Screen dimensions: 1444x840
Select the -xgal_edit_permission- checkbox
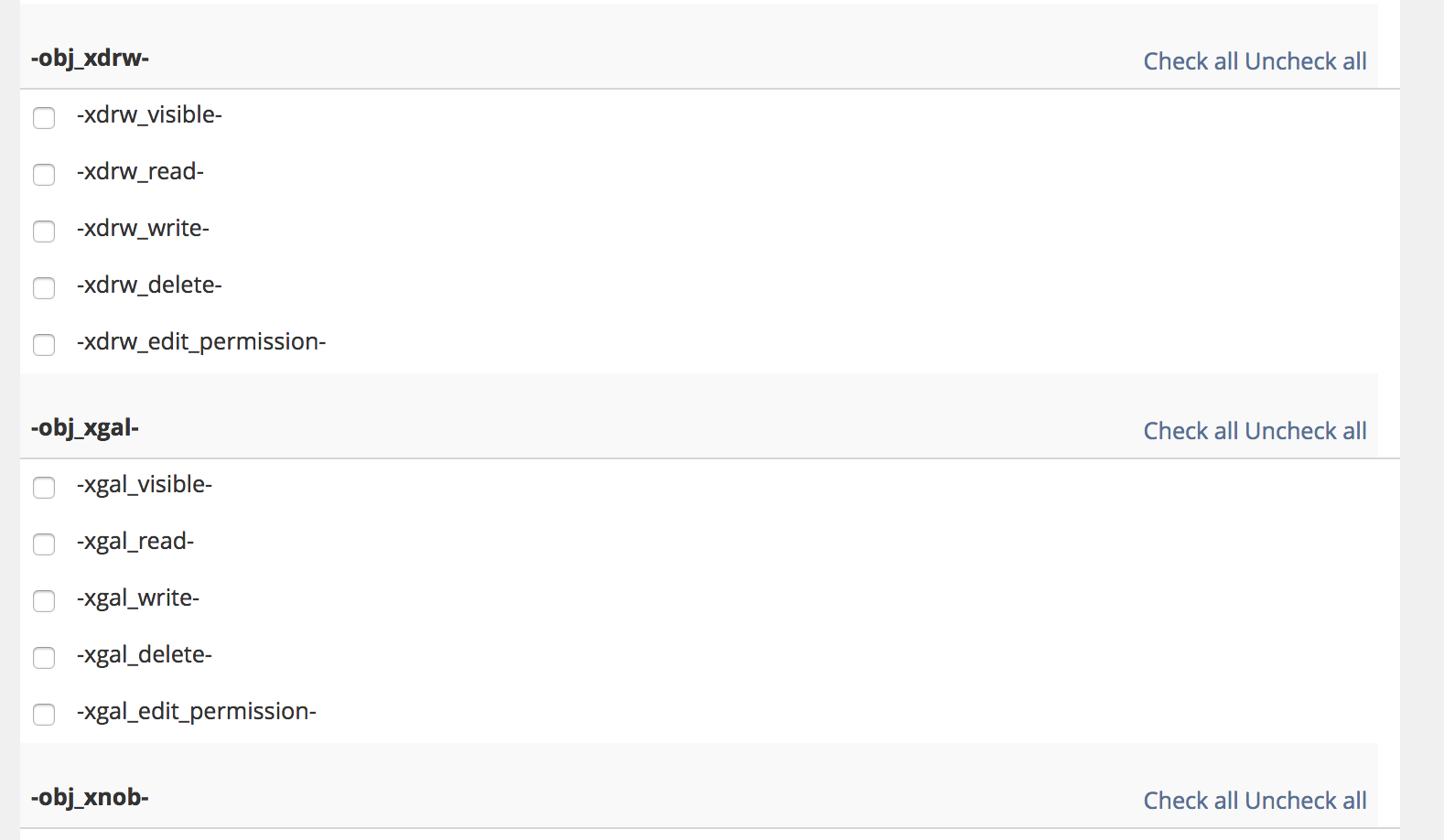pos(44,715)
